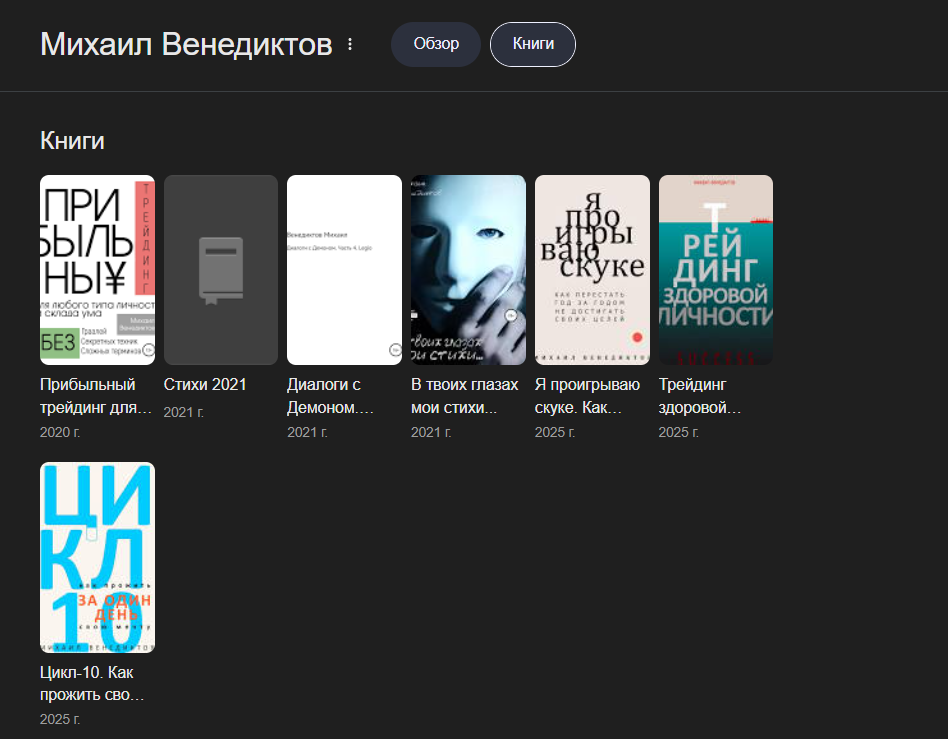Open the Стихи 2021 title link
The image size is (948, 739).
tap(205, 385)
